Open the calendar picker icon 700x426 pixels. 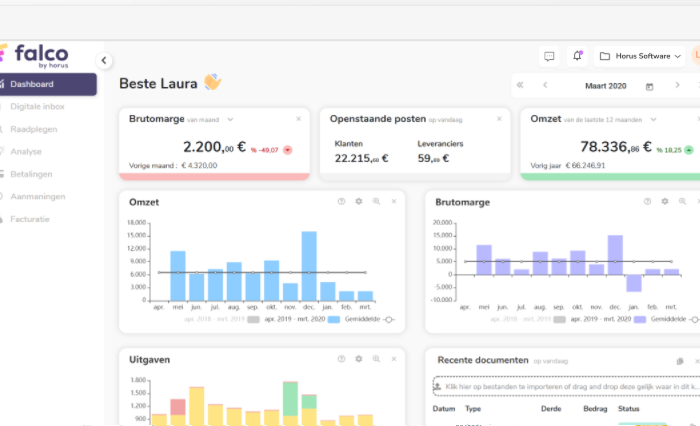coord(650,87)
